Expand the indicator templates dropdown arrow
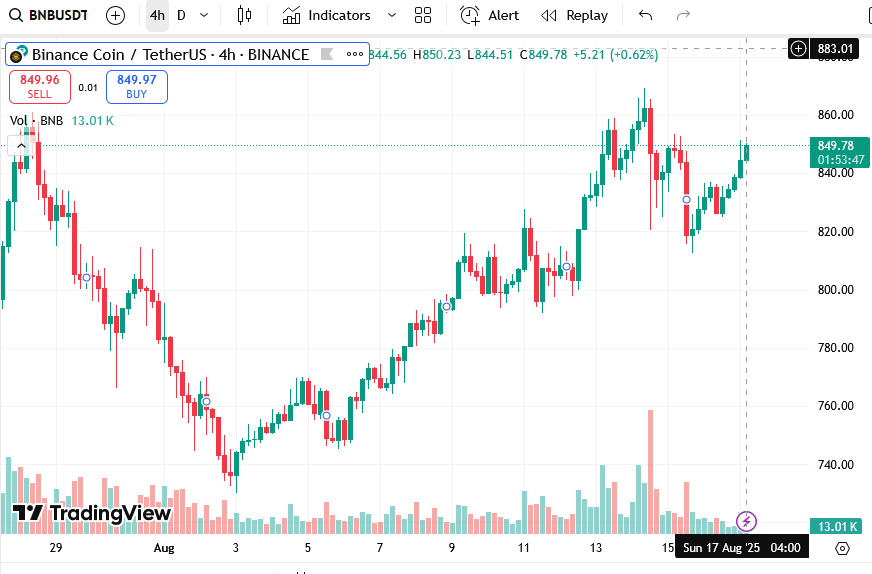Screen dimensions: 872x574 coord(391,15)
